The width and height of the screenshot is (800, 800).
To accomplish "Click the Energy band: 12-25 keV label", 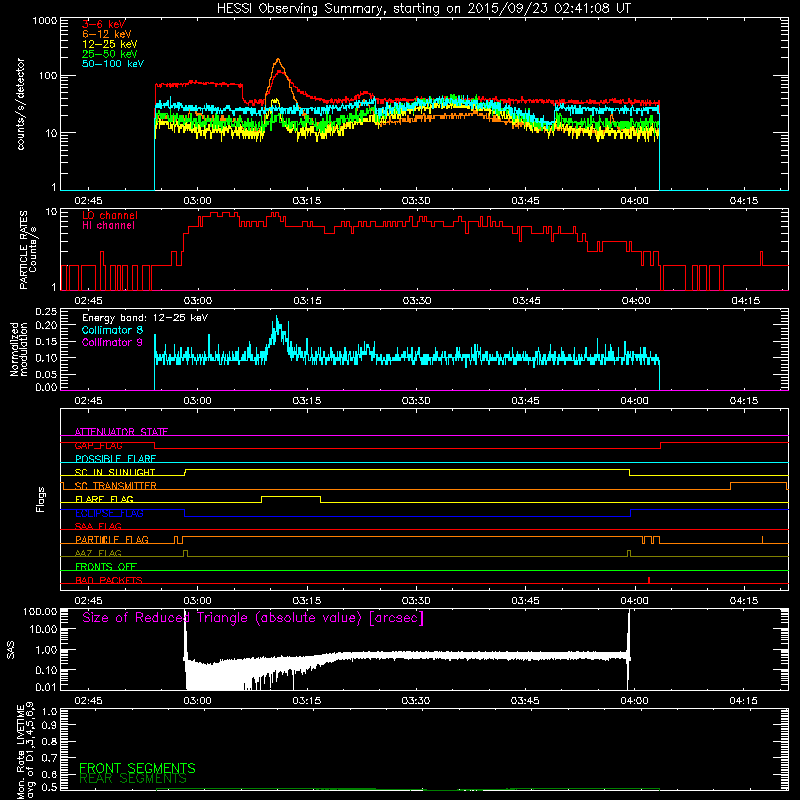I will (x=145, y=318).
